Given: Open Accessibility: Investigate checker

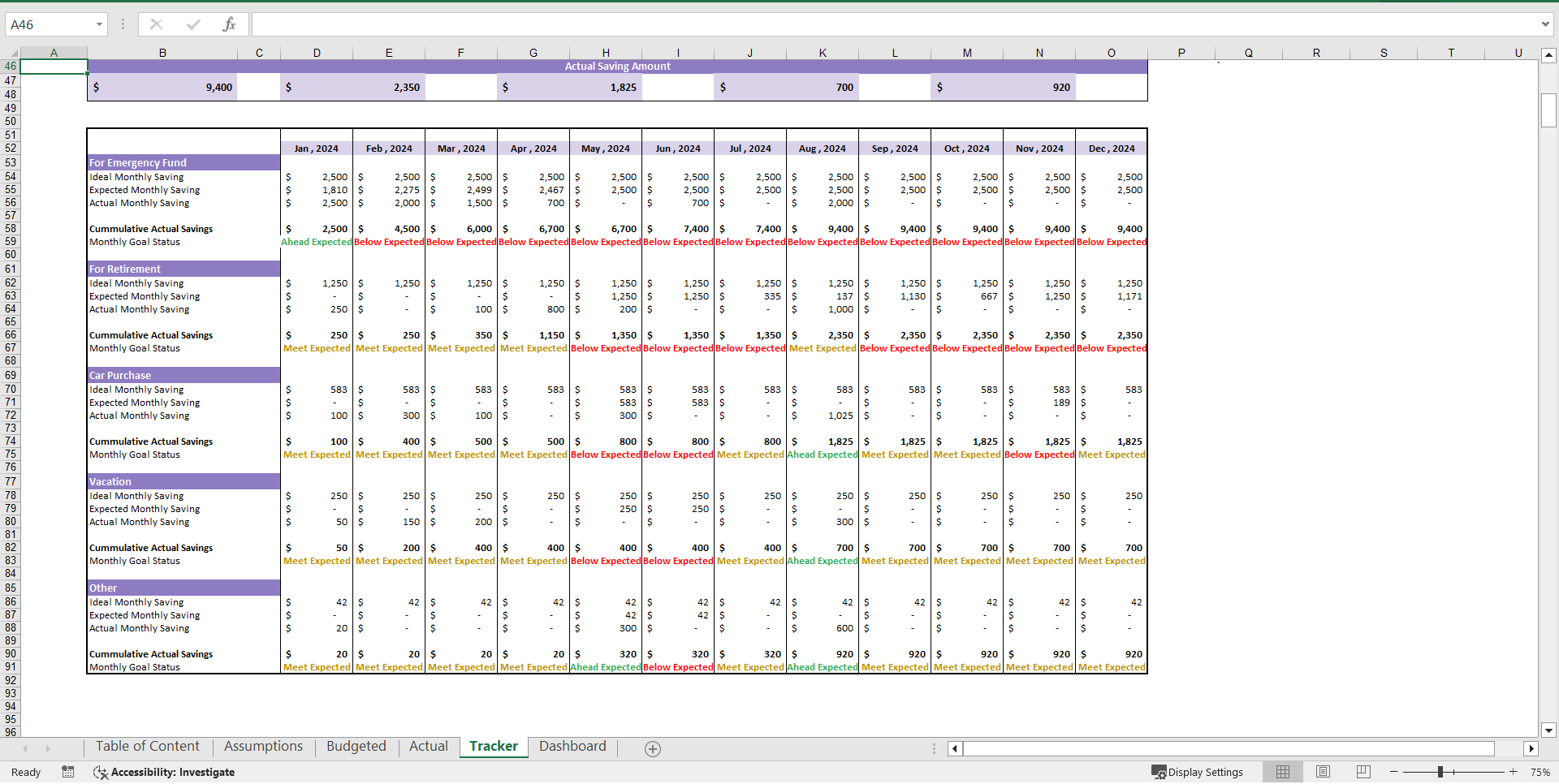Looking at the screenshot, I should pos(164,772).
